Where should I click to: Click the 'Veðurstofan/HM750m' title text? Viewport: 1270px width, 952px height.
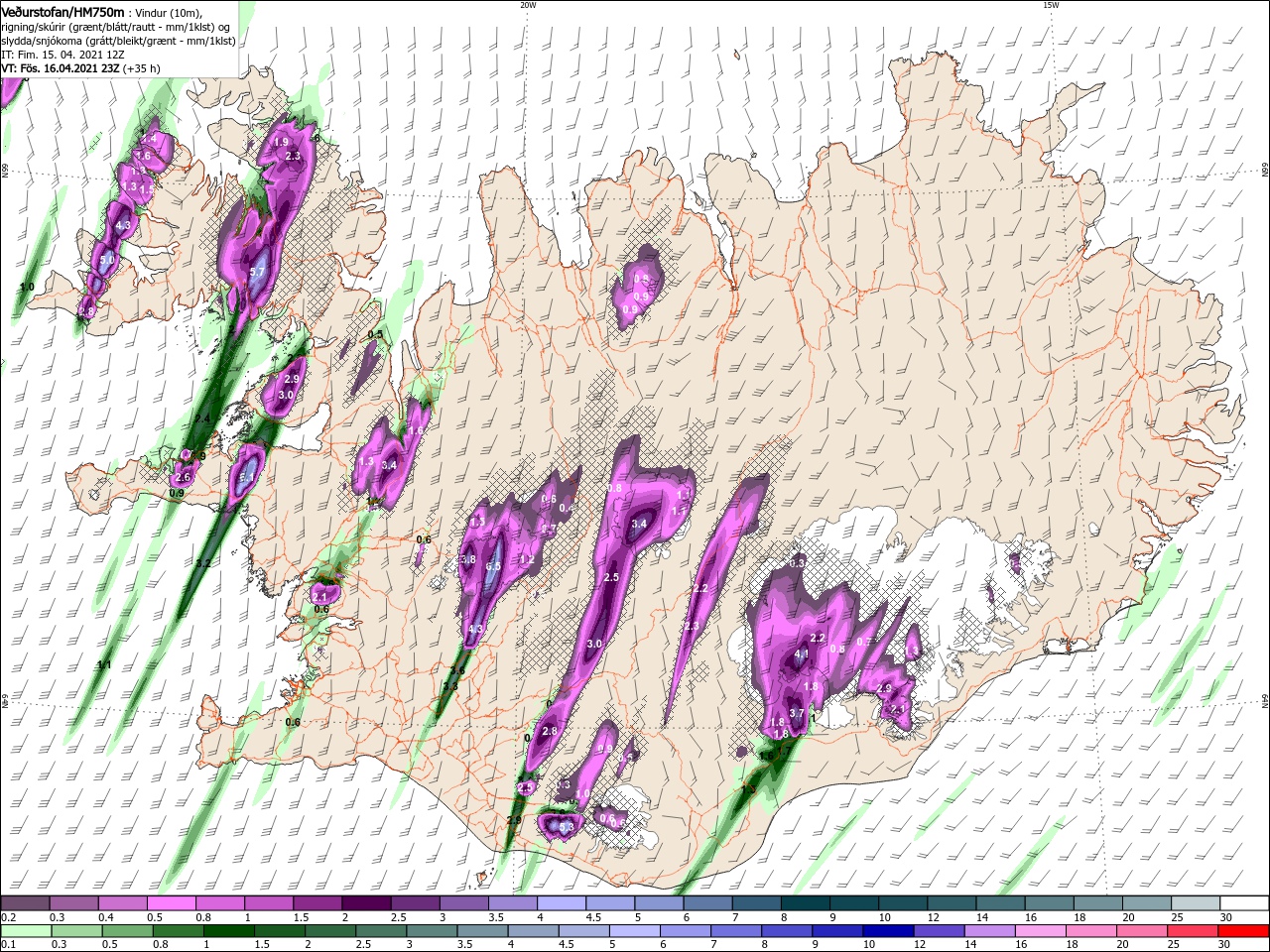pyautogui.click(x=63, y=11)
